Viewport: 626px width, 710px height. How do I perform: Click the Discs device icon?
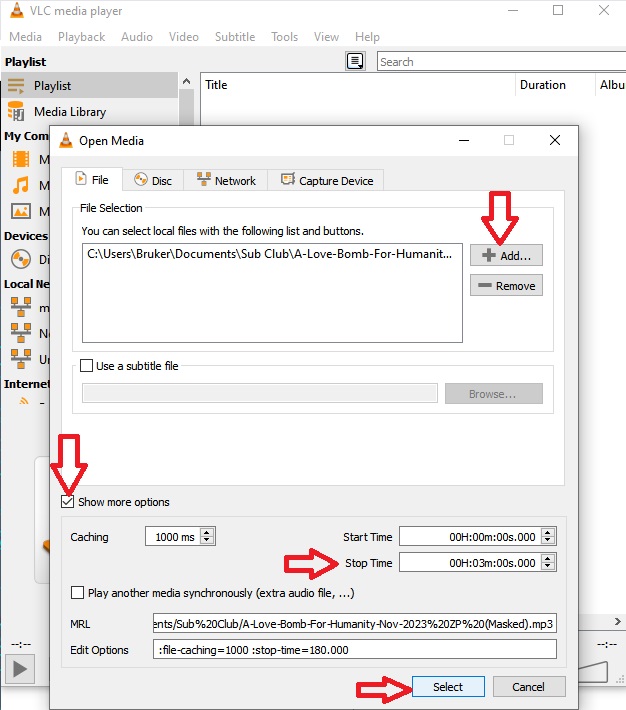[21, 259]
